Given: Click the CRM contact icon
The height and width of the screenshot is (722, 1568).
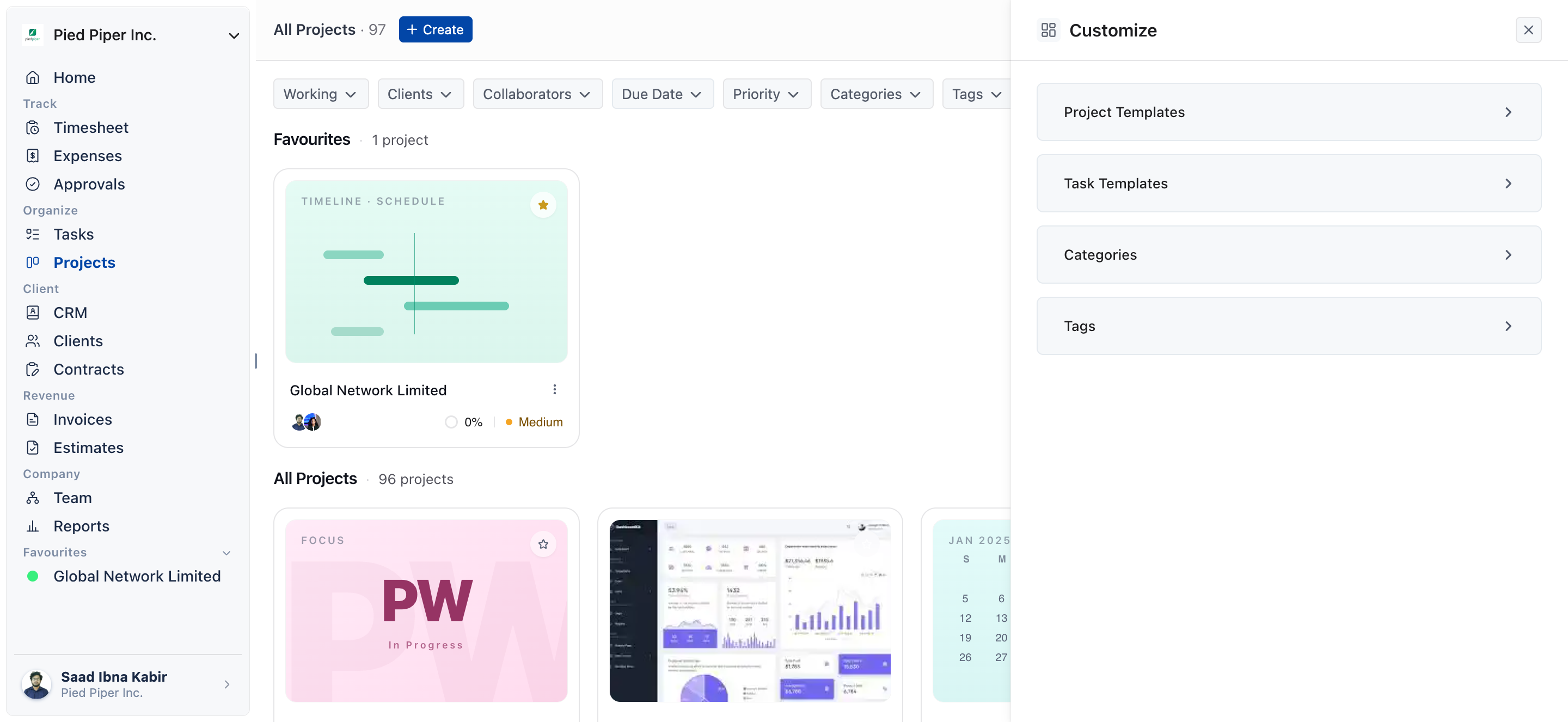Looking at the screenshot, I should [x=33, y=313].
